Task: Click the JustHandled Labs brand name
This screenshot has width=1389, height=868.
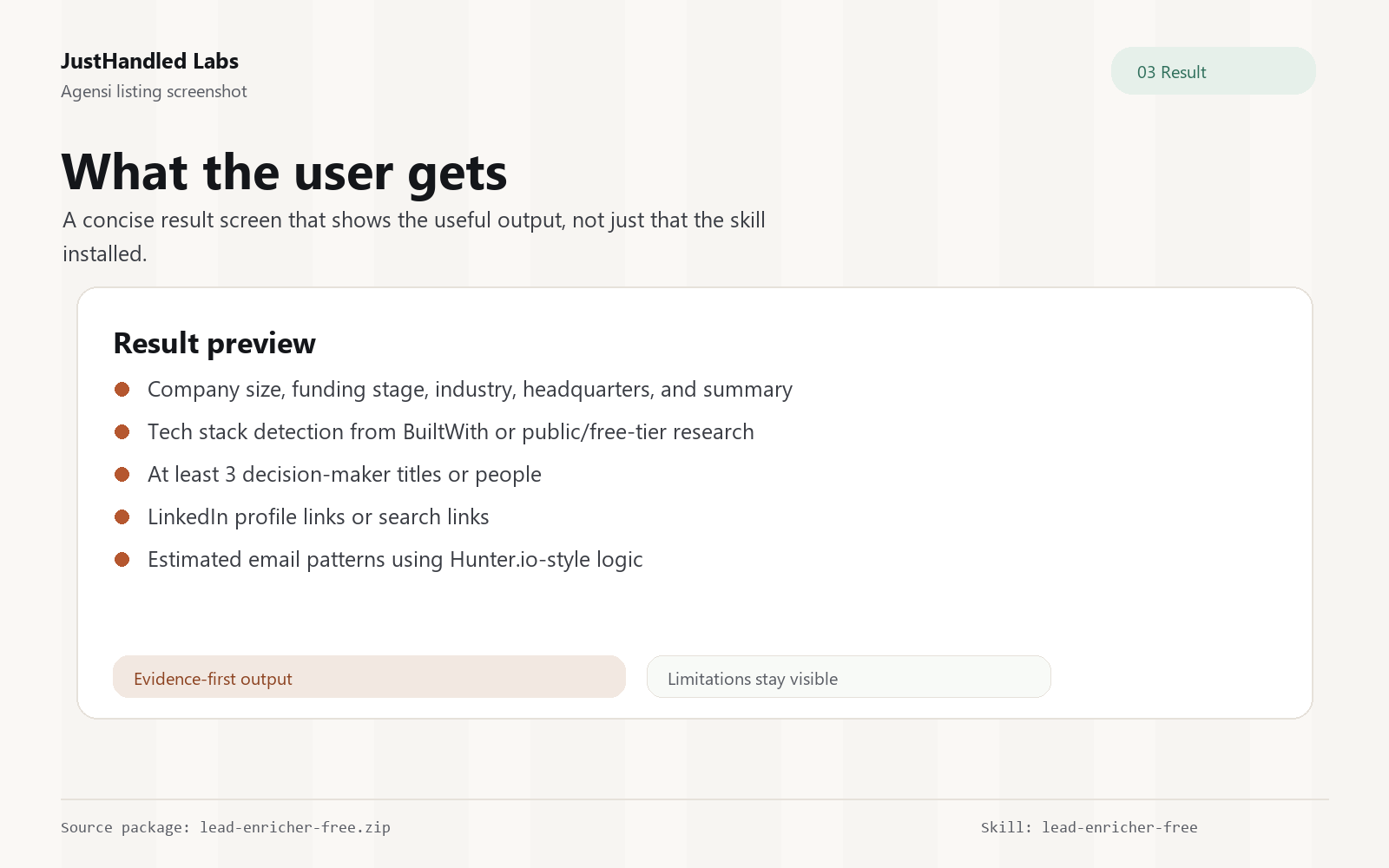Action: pyautogui.click(x=149, y=61)
